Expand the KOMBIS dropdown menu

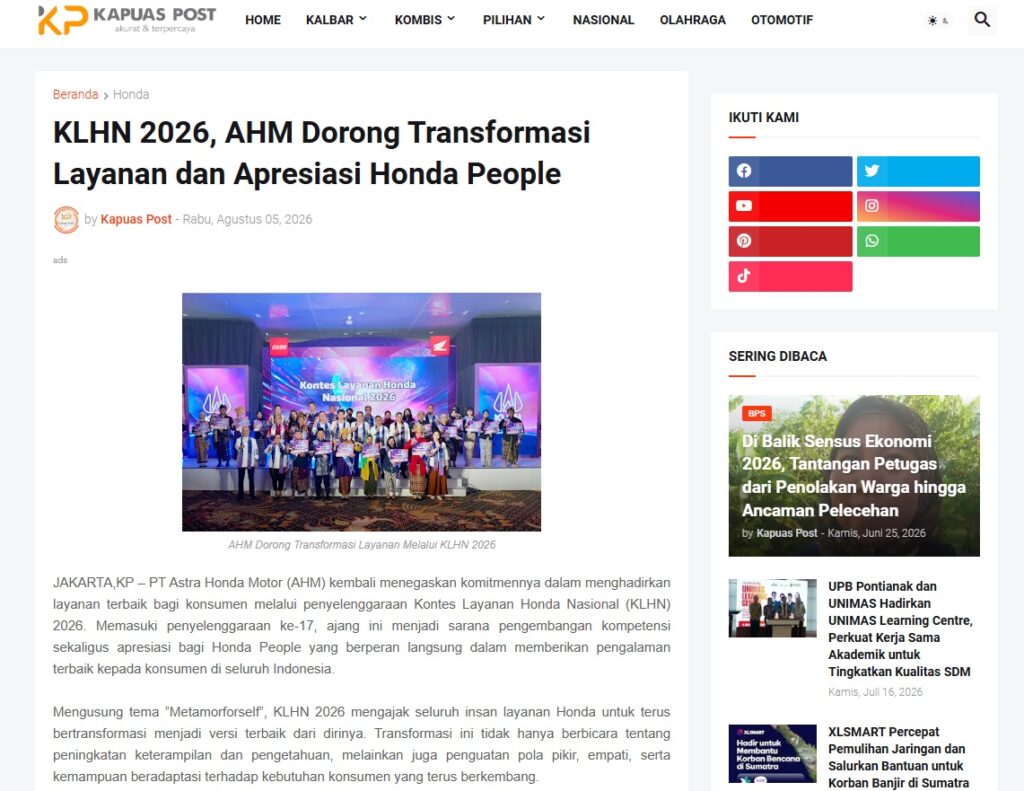(424, 20)
